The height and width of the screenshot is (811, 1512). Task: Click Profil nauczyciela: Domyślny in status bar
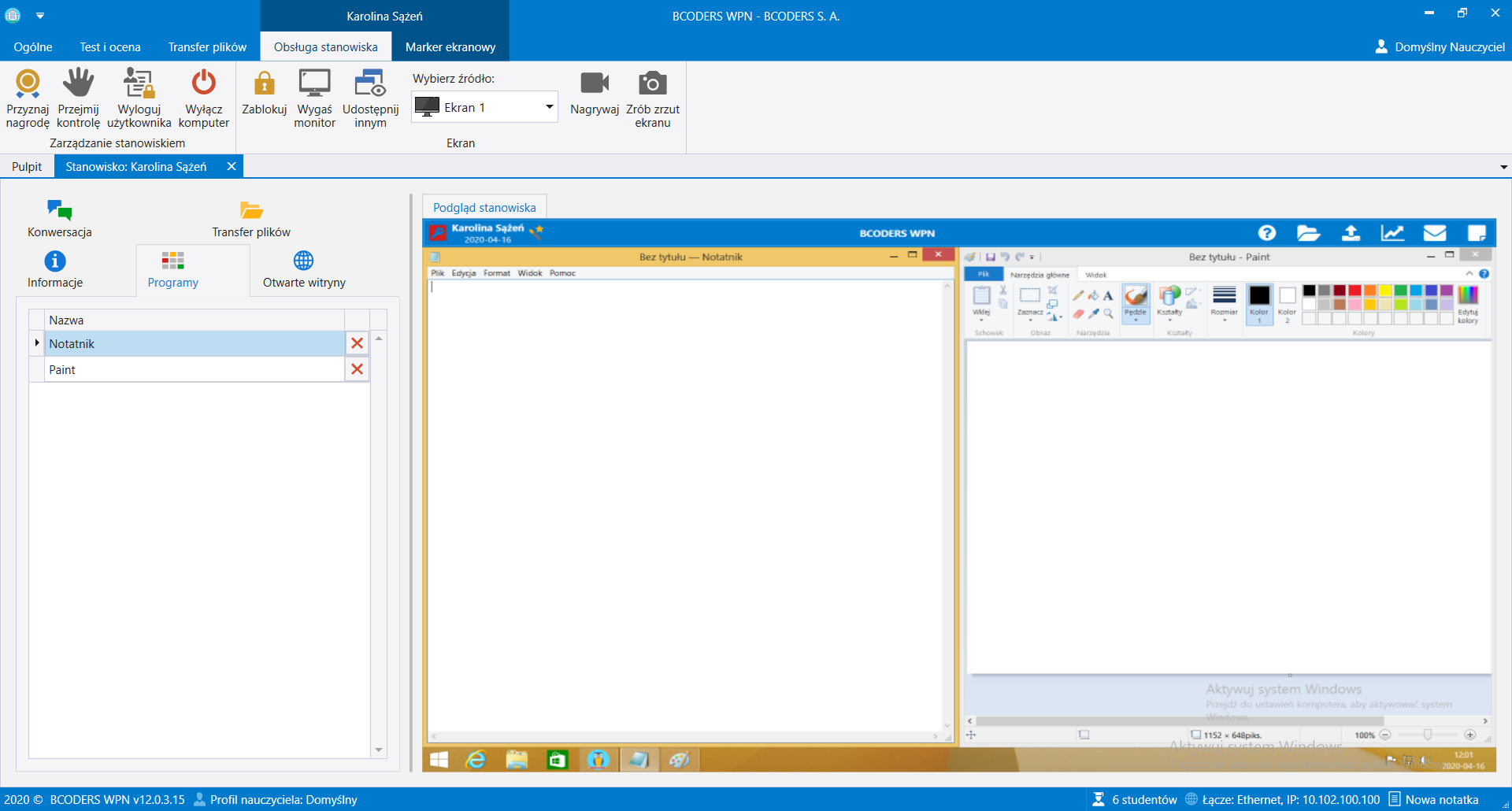276,799
